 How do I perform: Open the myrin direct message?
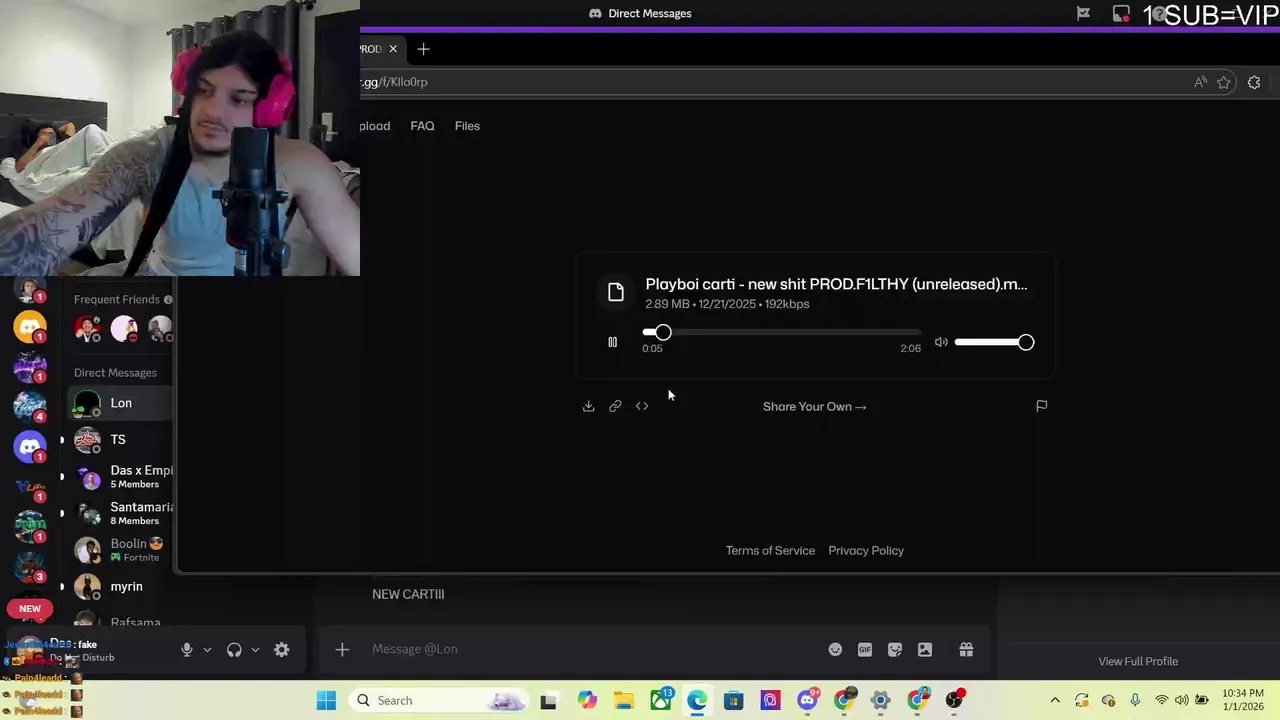pyautogui.click(x=120, y=587)
